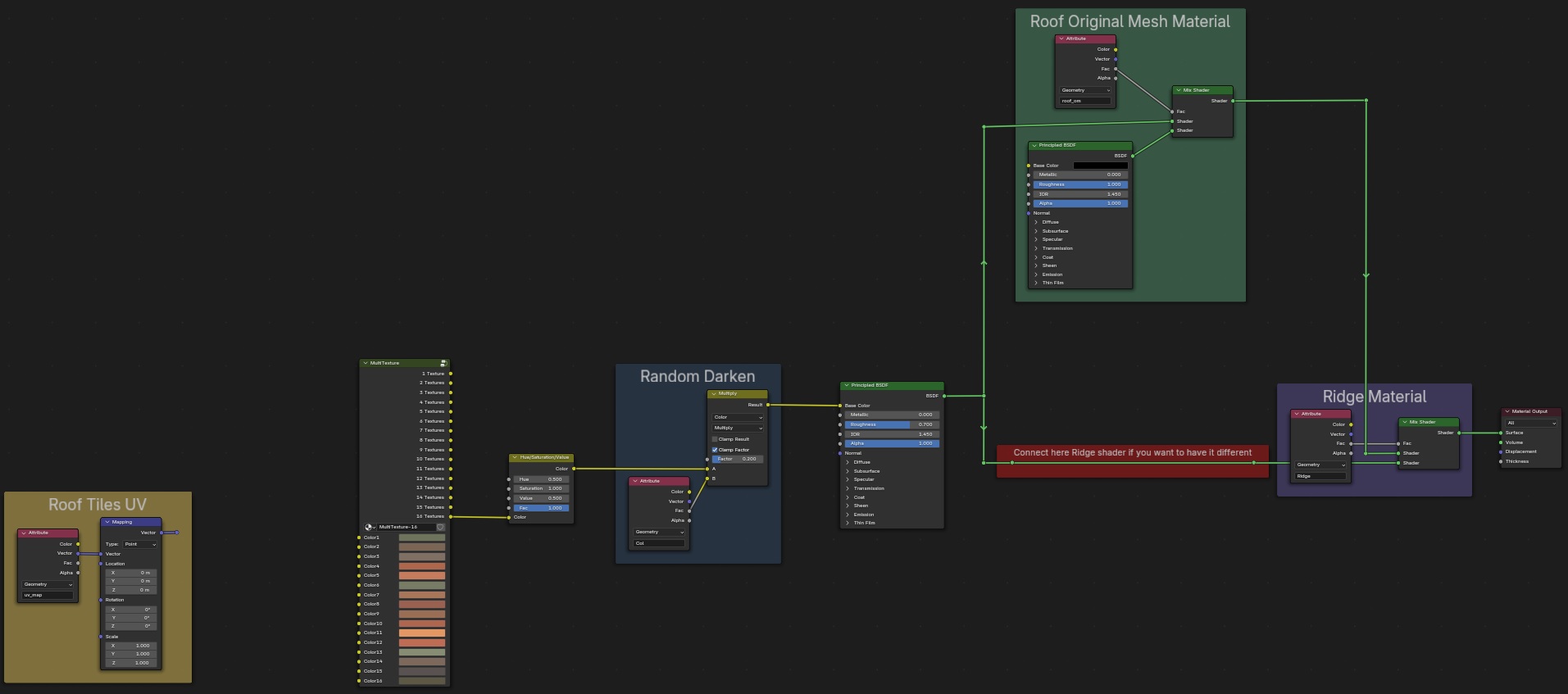Expand Emission panel in the Roughness 0.700 Principled BSDF
Image resolution: width=1568 pixels, height=694 pixels.
848,515
